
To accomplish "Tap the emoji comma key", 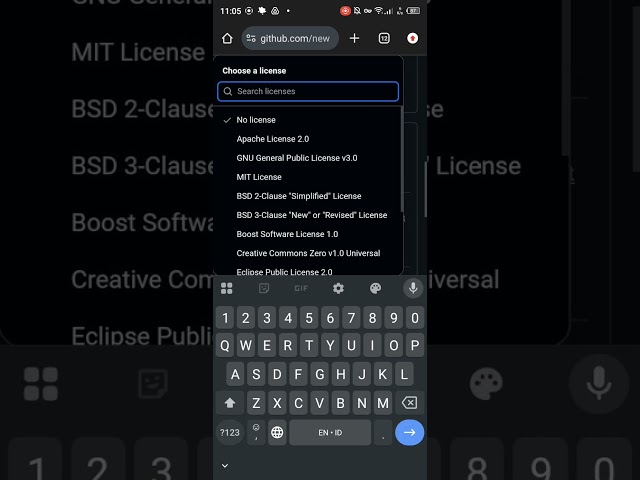I will (x=256, y=433).
